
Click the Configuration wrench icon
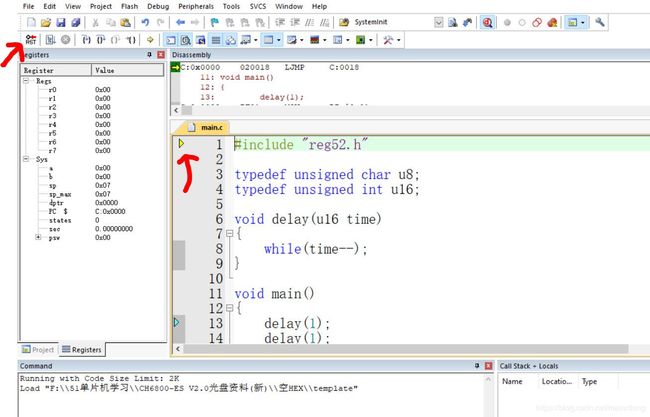(x=599, y=22)
